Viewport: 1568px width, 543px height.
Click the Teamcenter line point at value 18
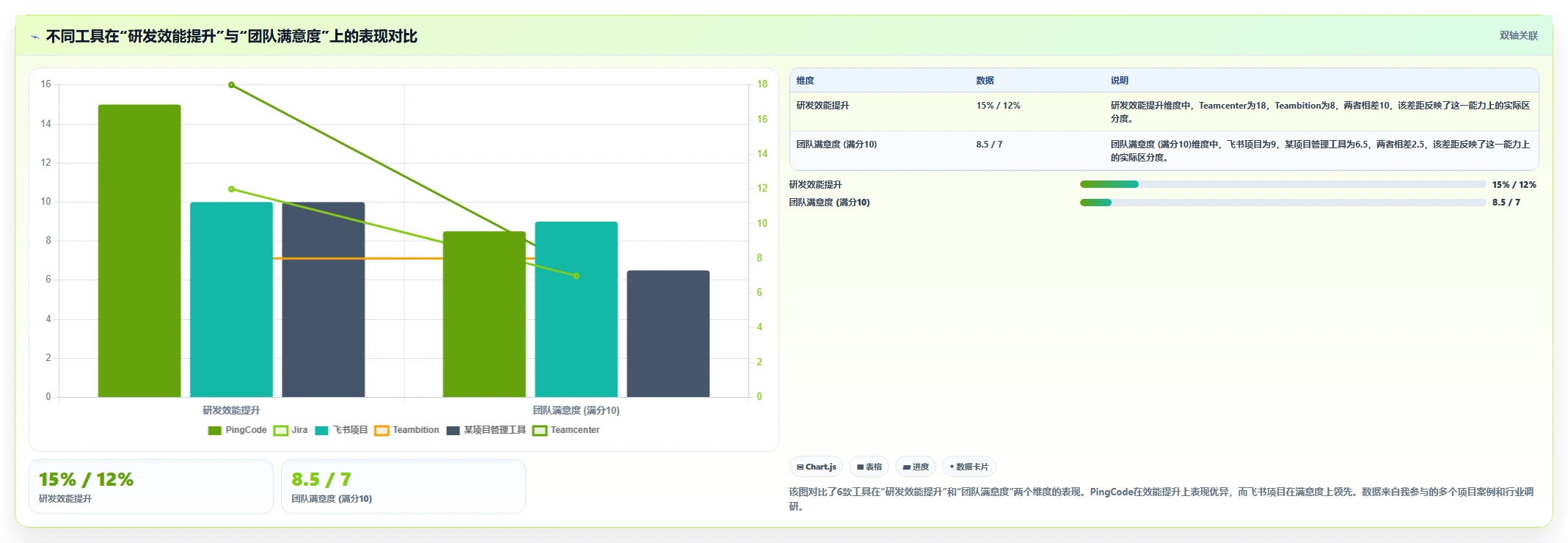click(231, 85)
